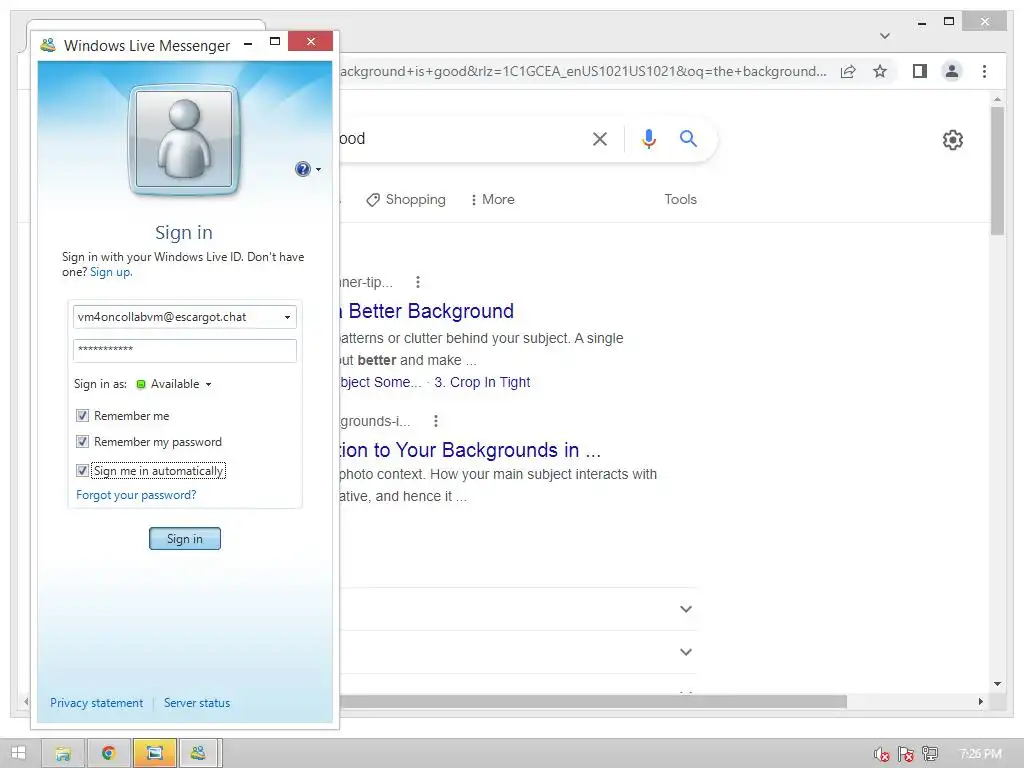Click the Chrome vertical scrollbar thumb
This screenshot has height=768, width=1024.
(x=997, y=170)
